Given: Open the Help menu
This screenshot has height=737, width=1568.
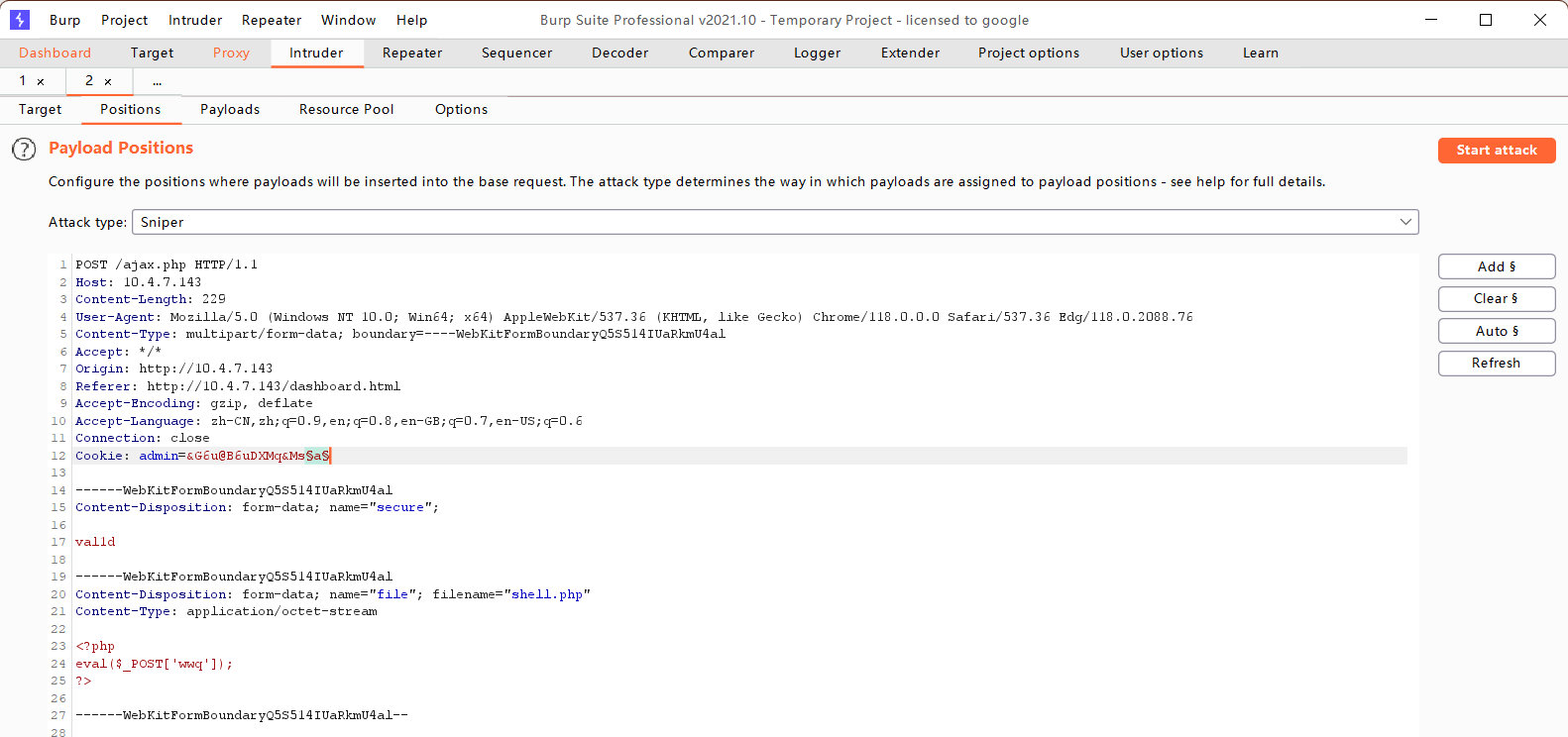Looking at the screenshot, I should (411, 20).
